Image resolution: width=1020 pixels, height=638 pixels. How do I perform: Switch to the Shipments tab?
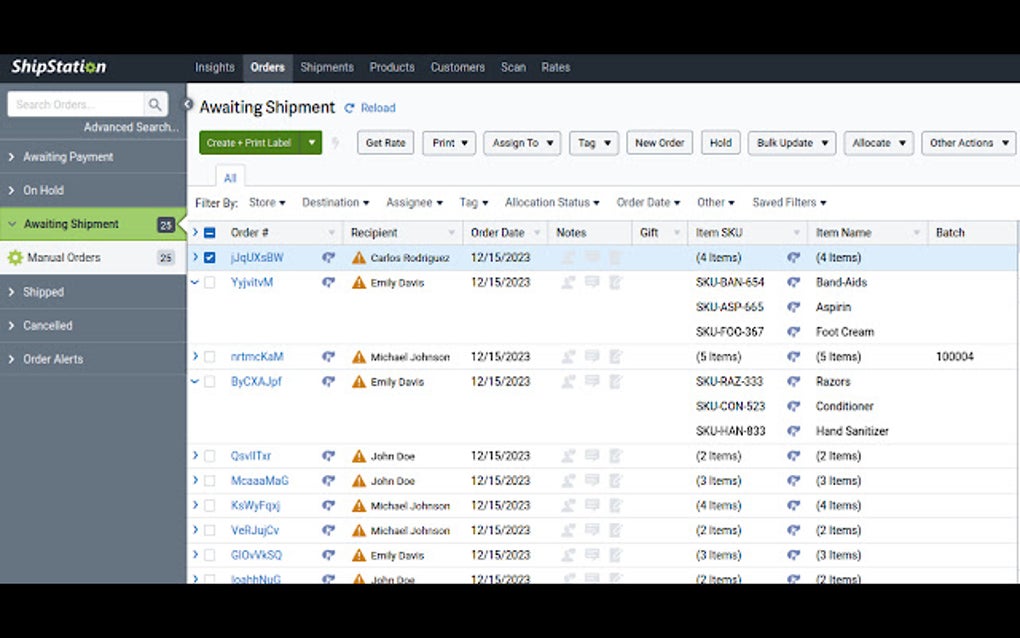pyautogui.click(x=327, y=67)
